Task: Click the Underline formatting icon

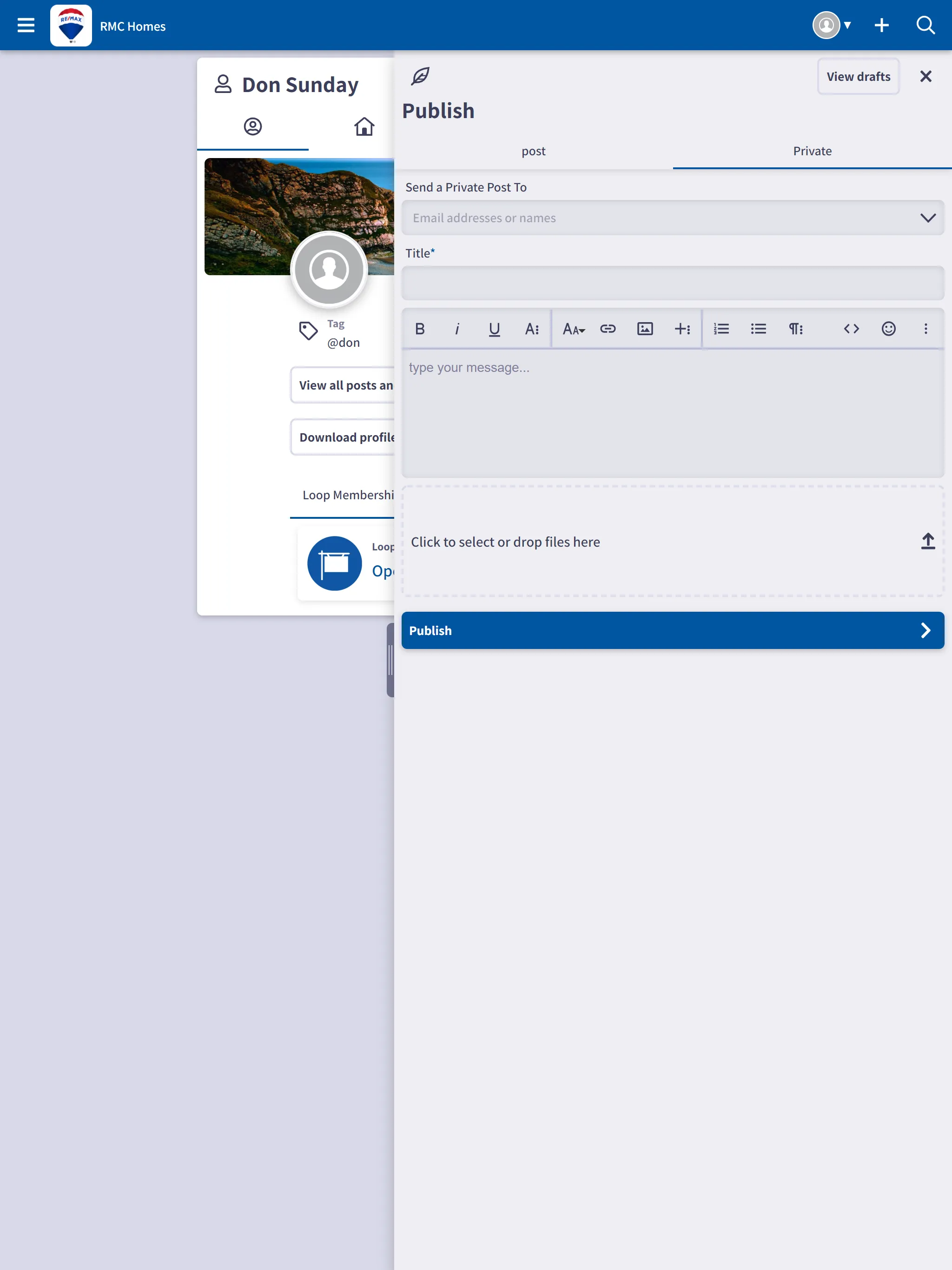Action: point(494,329)
